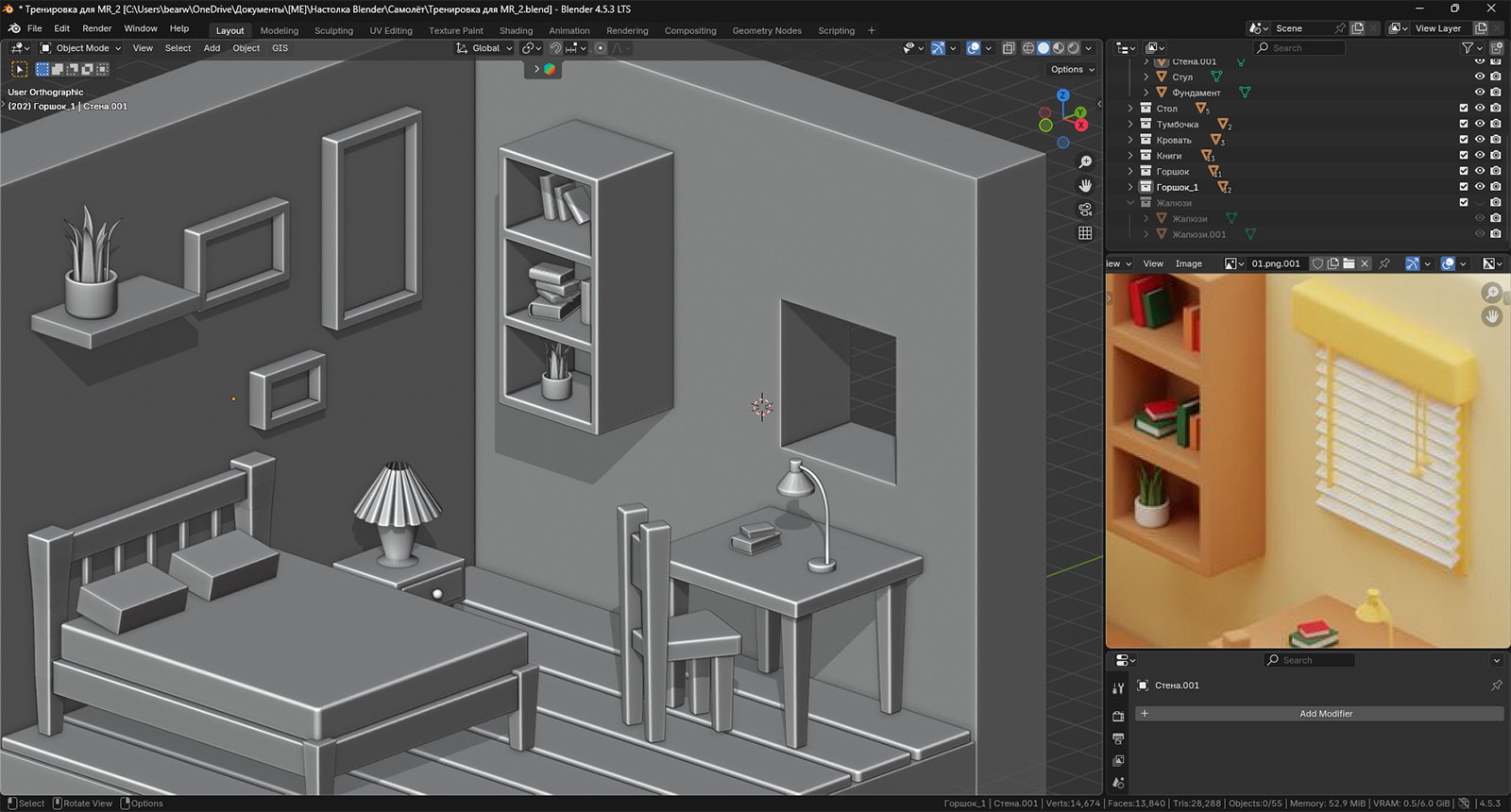1511x812 pixels.
Task: Expand the Тумбочка collection
Action: [x=1130, y=125]
